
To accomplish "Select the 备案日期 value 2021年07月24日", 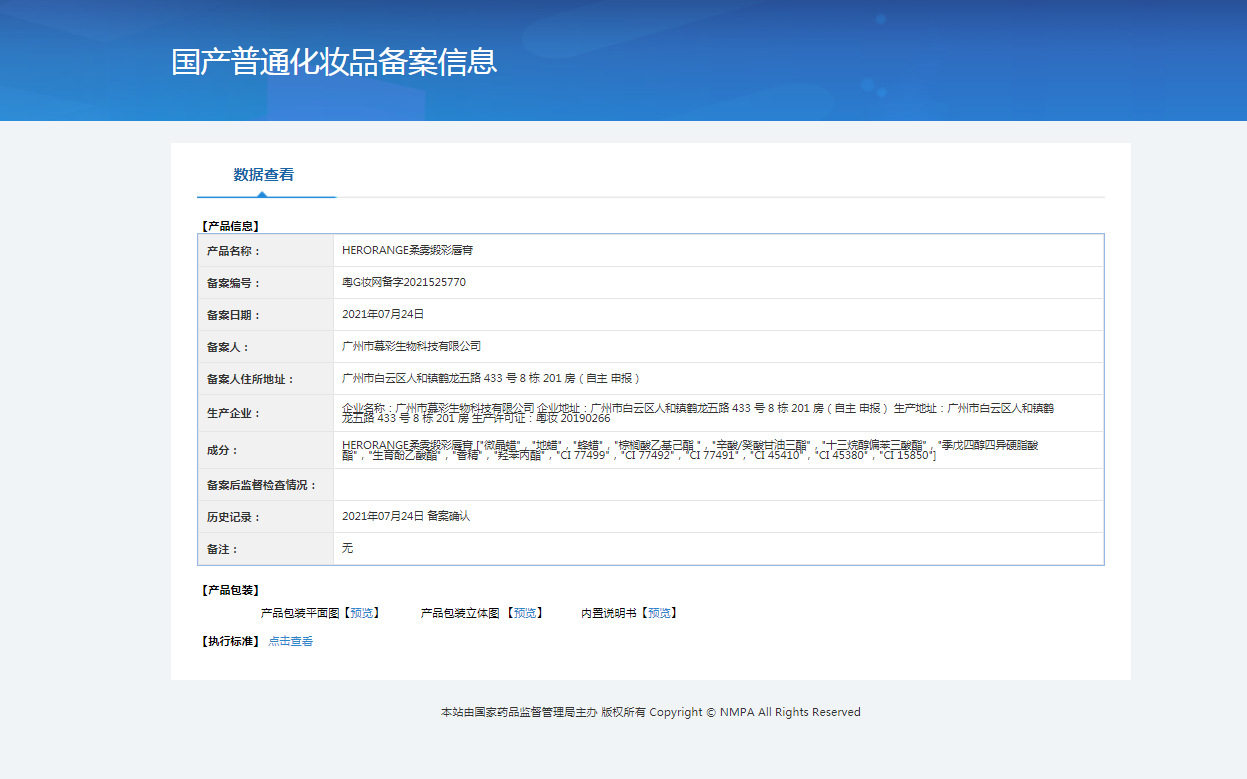I will point(383,314).
